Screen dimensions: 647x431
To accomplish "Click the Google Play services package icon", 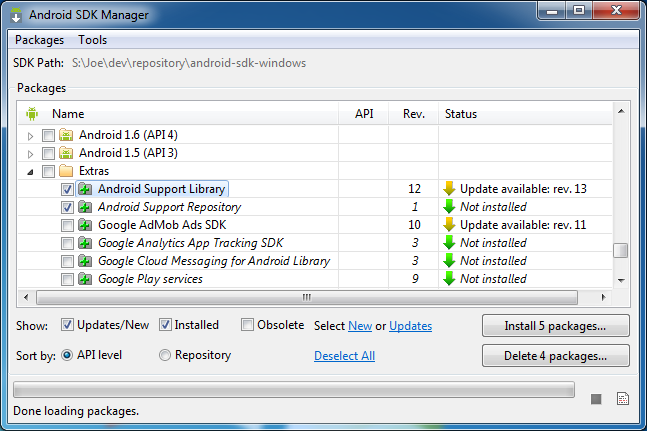I will coord(86,279).
